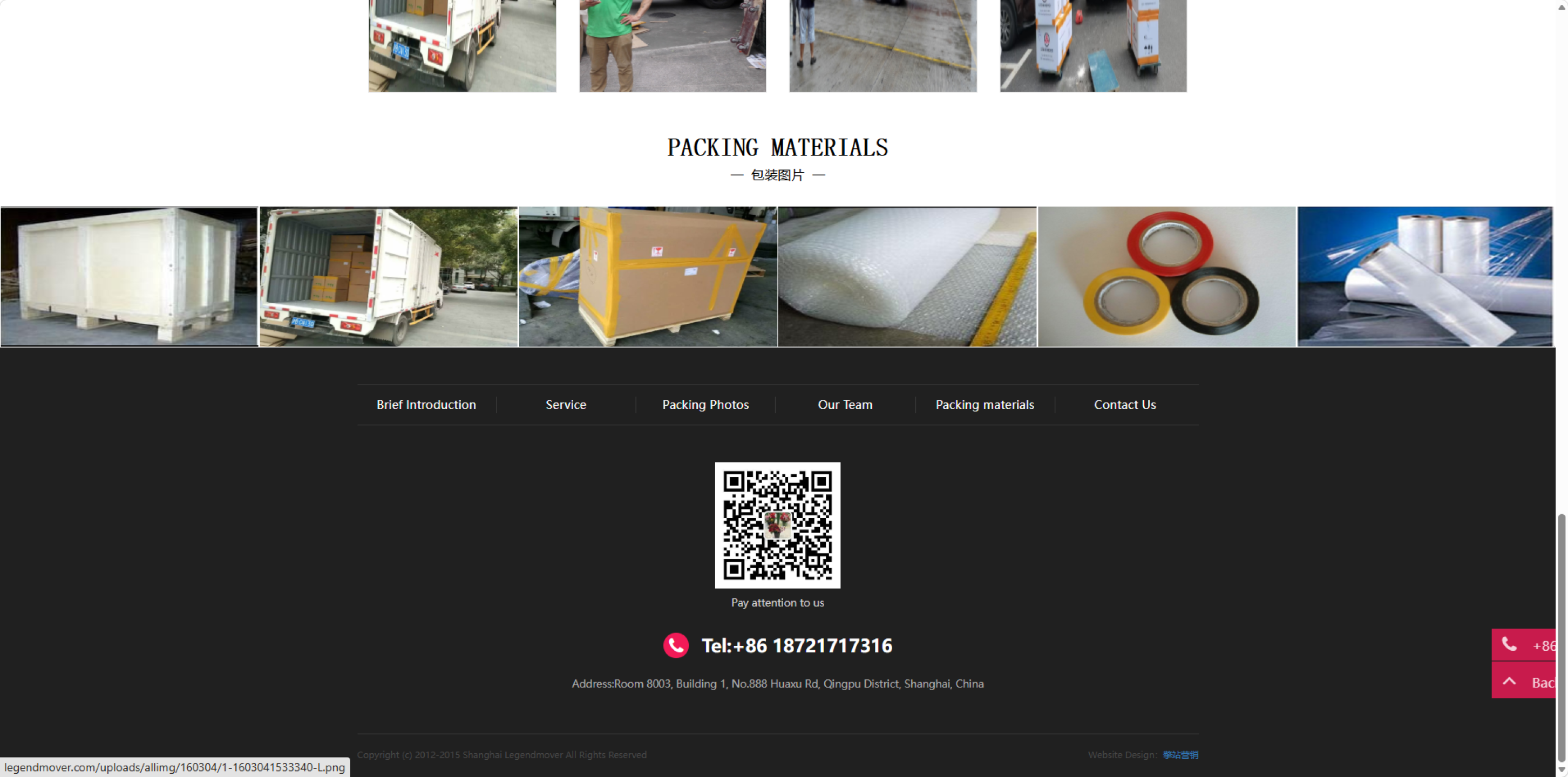This screenshot has height=777, width=1568.
Task: Click the vertical scrollbar thumb
Action: pos(1562,637)
